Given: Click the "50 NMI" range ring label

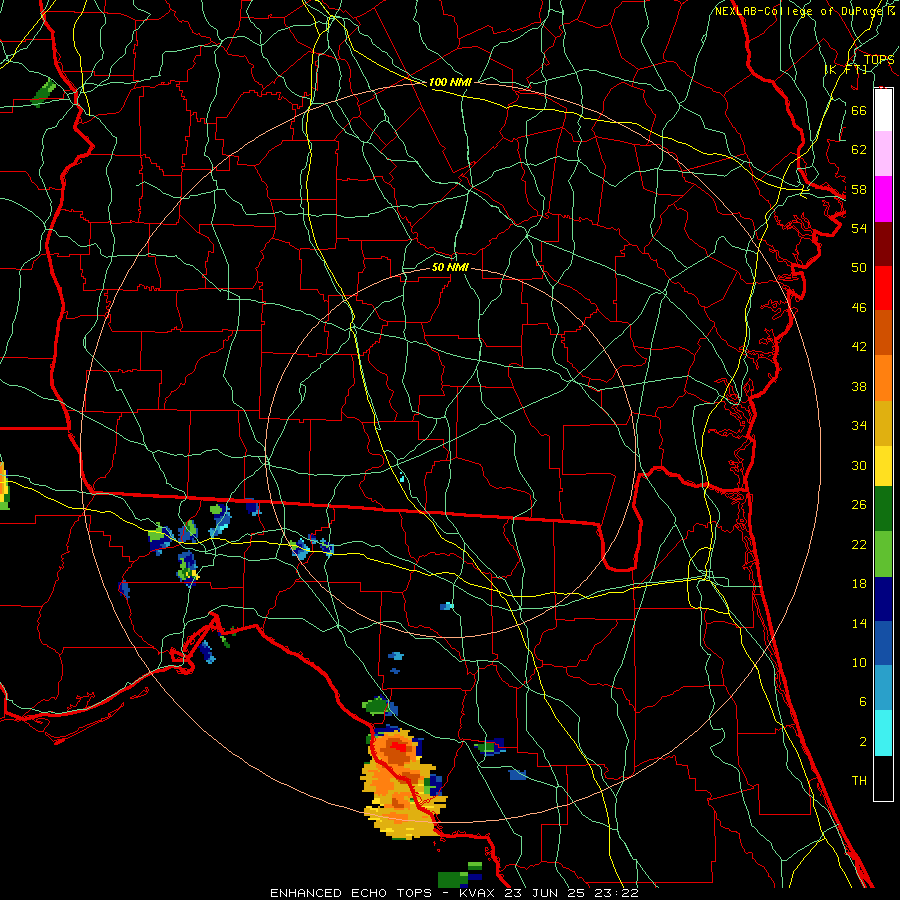Looking at the screenshot, I should click(x=450, y=267).
